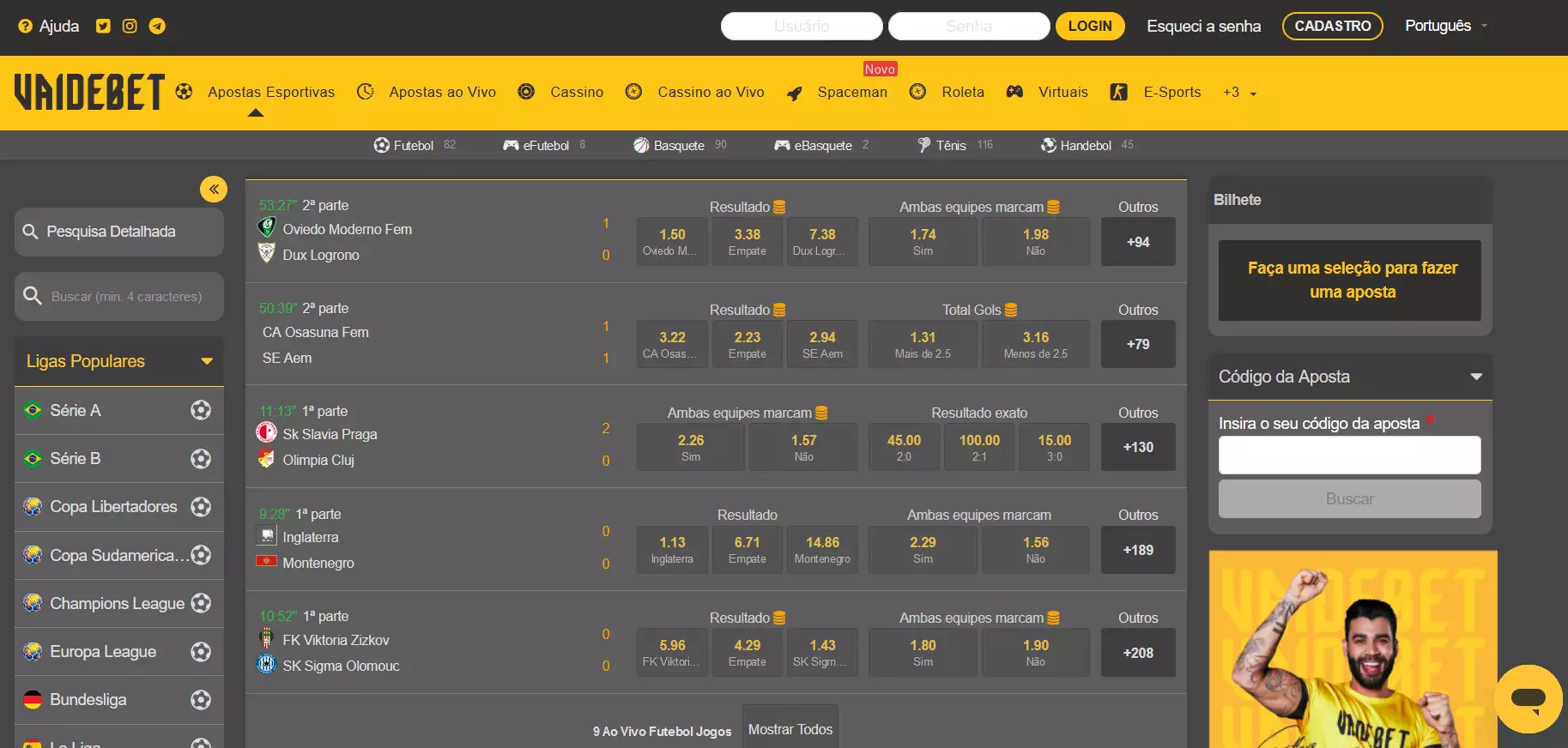Open the Cassino ao Vivo menu
This screenshot has width=1568, height=748.
pyautogui.click(x=710, y=92)
